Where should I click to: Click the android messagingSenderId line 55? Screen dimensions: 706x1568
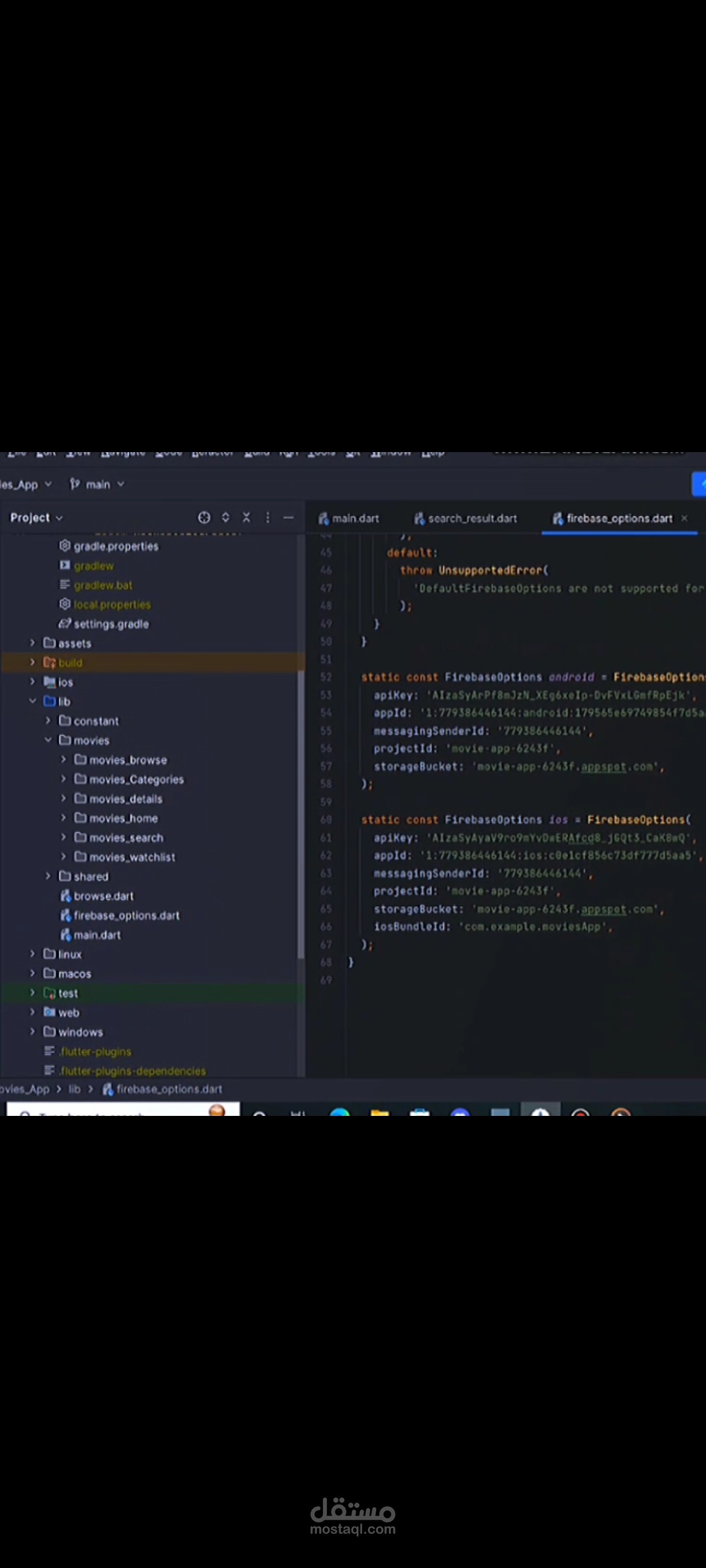coord(483,730)
